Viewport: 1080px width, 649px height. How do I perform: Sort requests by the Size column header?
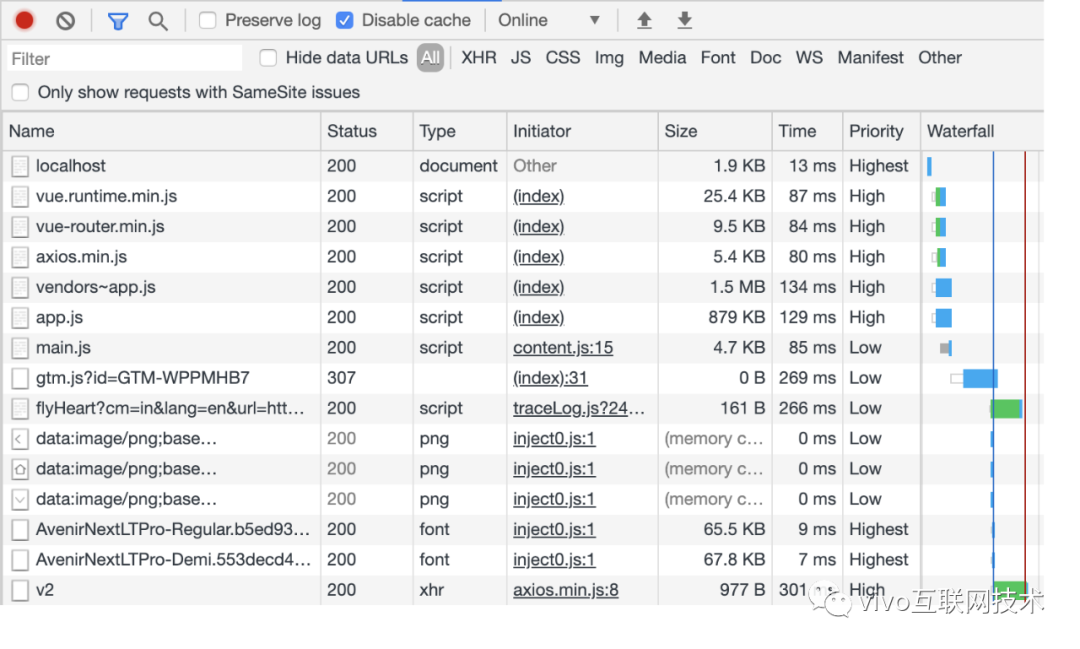coord(681,131)
